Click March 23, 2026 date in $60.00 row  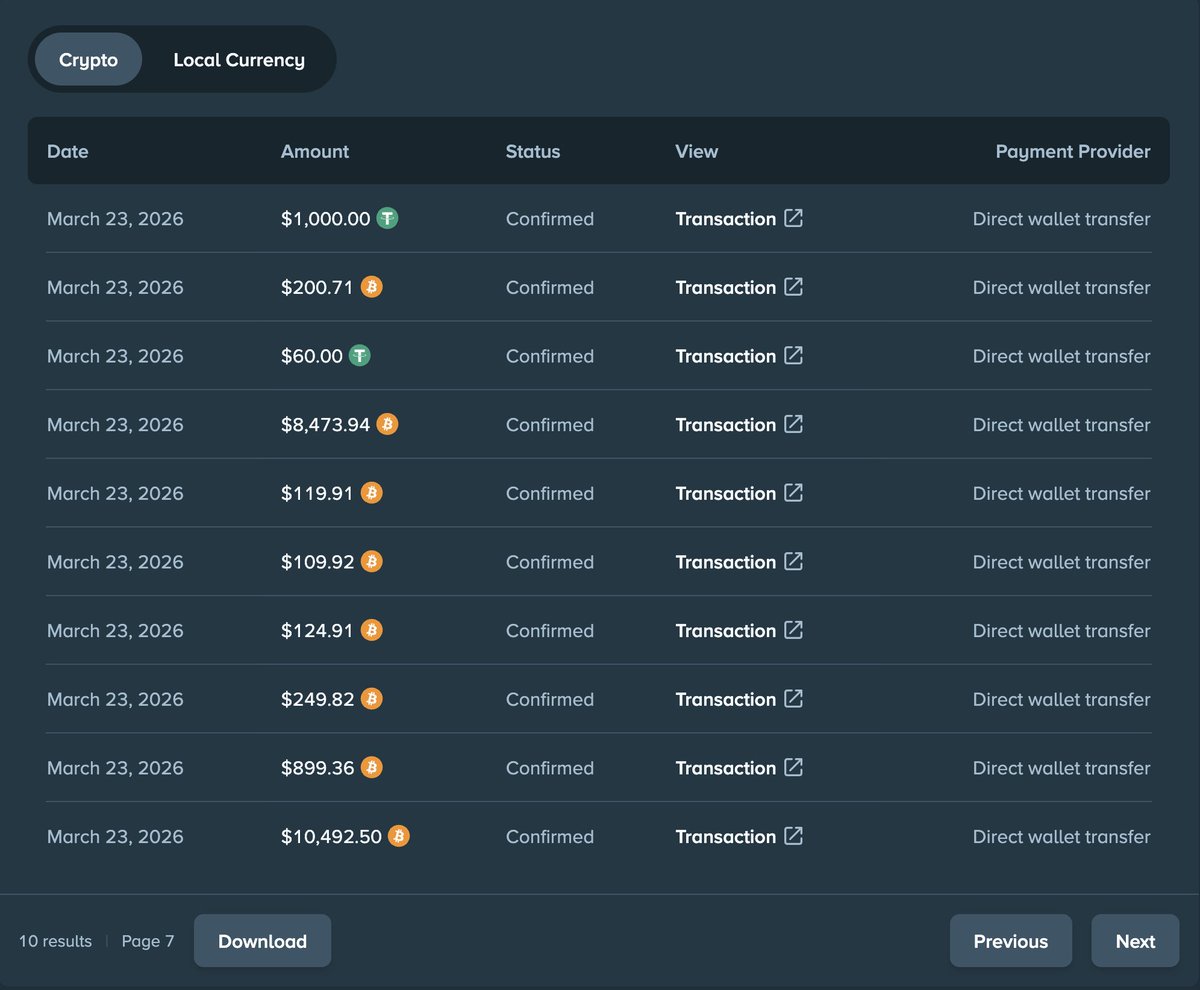click(115, 356)
